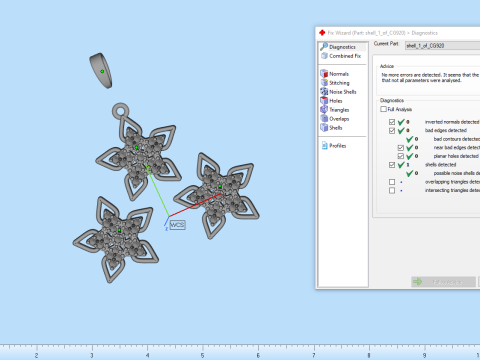The width and height of the screenshot is (480, 360).
Task: Click the red Fix Wizard title icon
Action: click(x=322, y=33)
